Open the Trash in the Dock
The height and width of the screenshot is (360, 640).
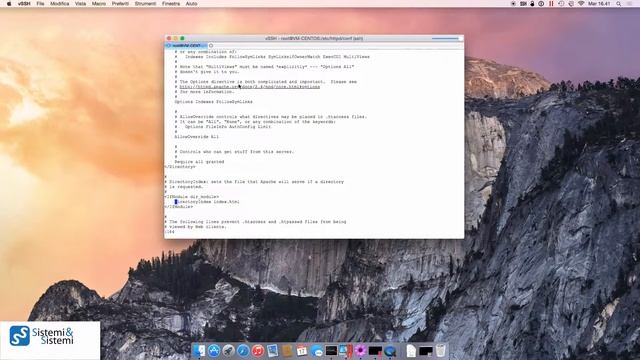coord(440,350)
